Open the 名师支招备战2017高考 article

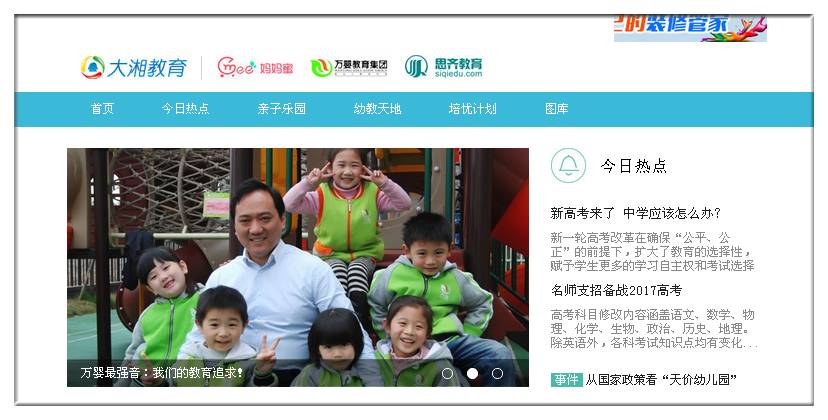pyautogui.click(x=616, y=290)
